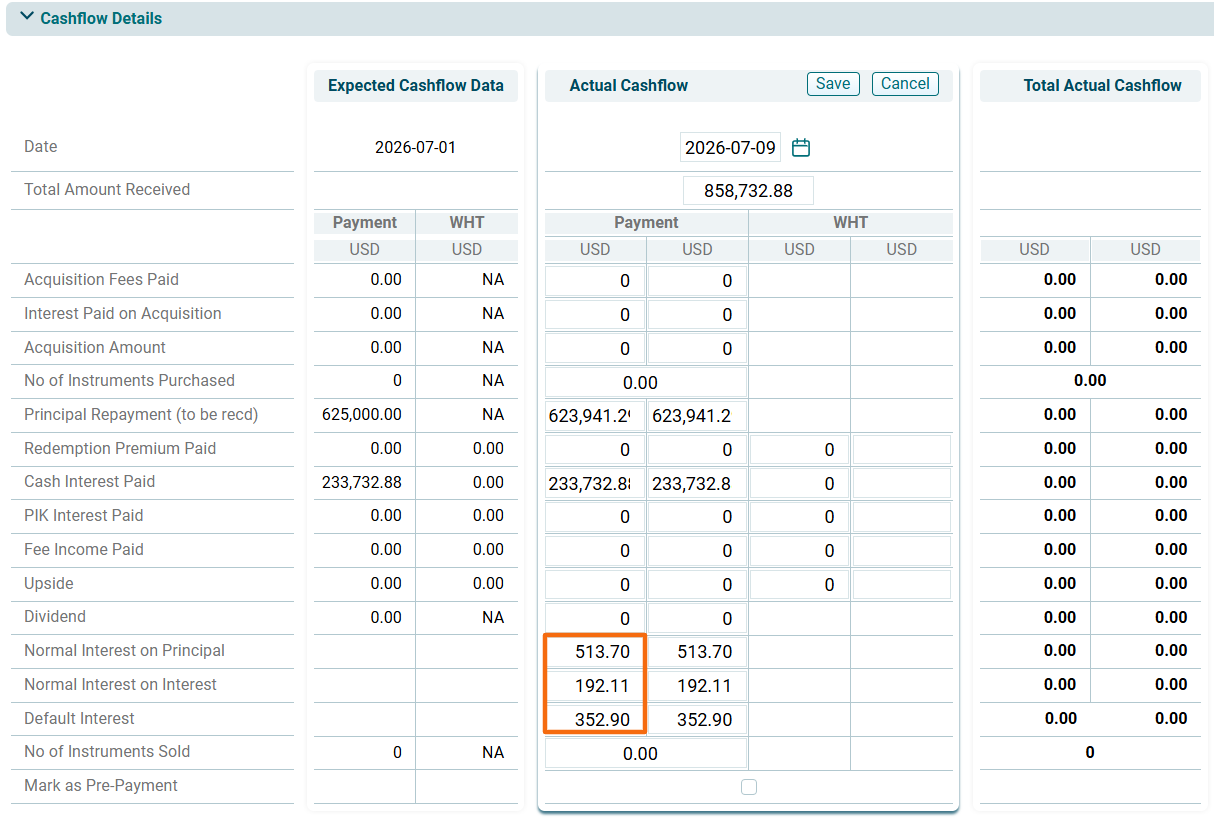Collapse the Cashflow Details section
This screenshot has height=819, width=1214.
pos(27,18)
